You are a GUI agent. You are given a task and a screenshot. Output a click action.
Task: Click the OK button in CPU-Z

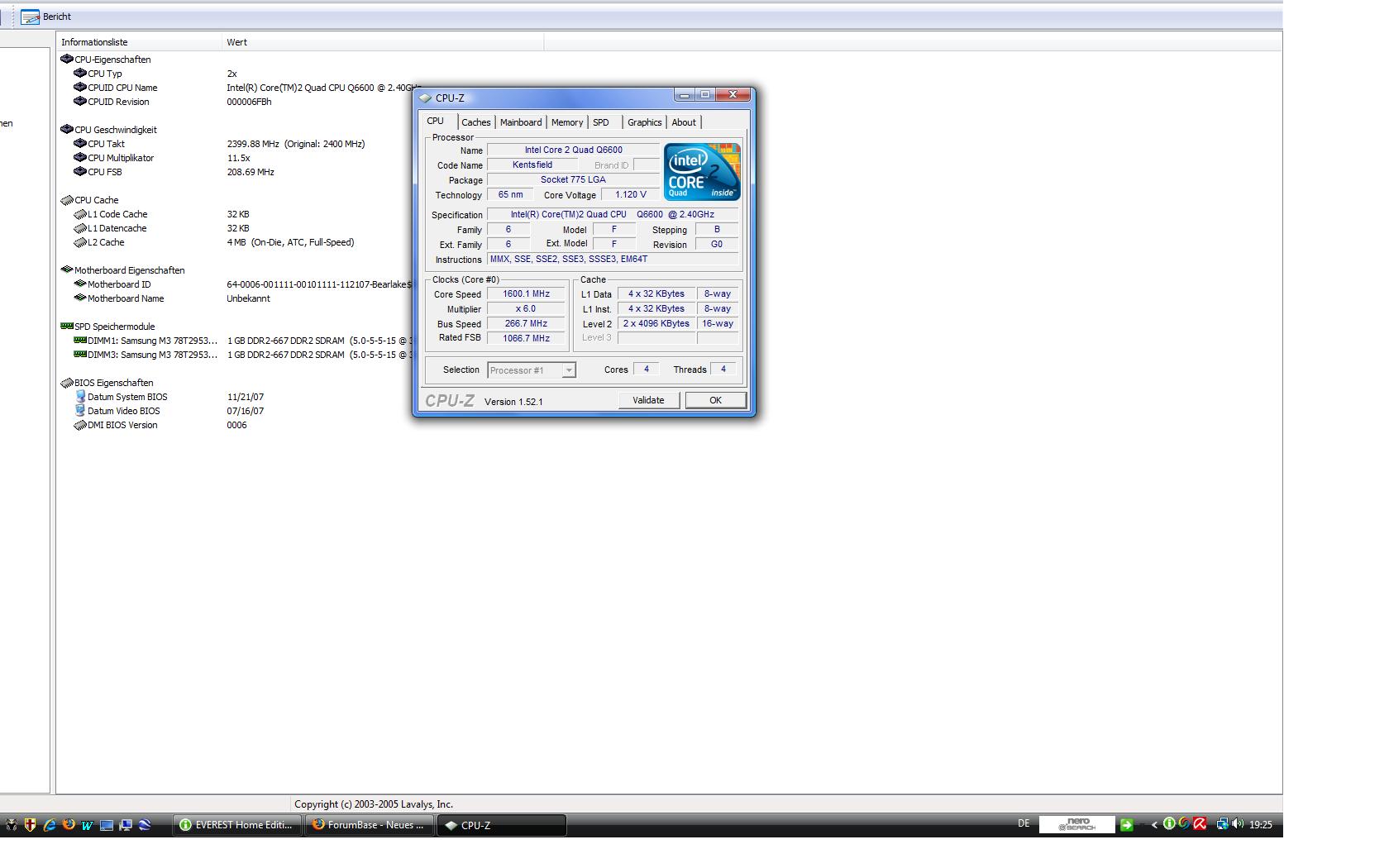pos(715,400)
